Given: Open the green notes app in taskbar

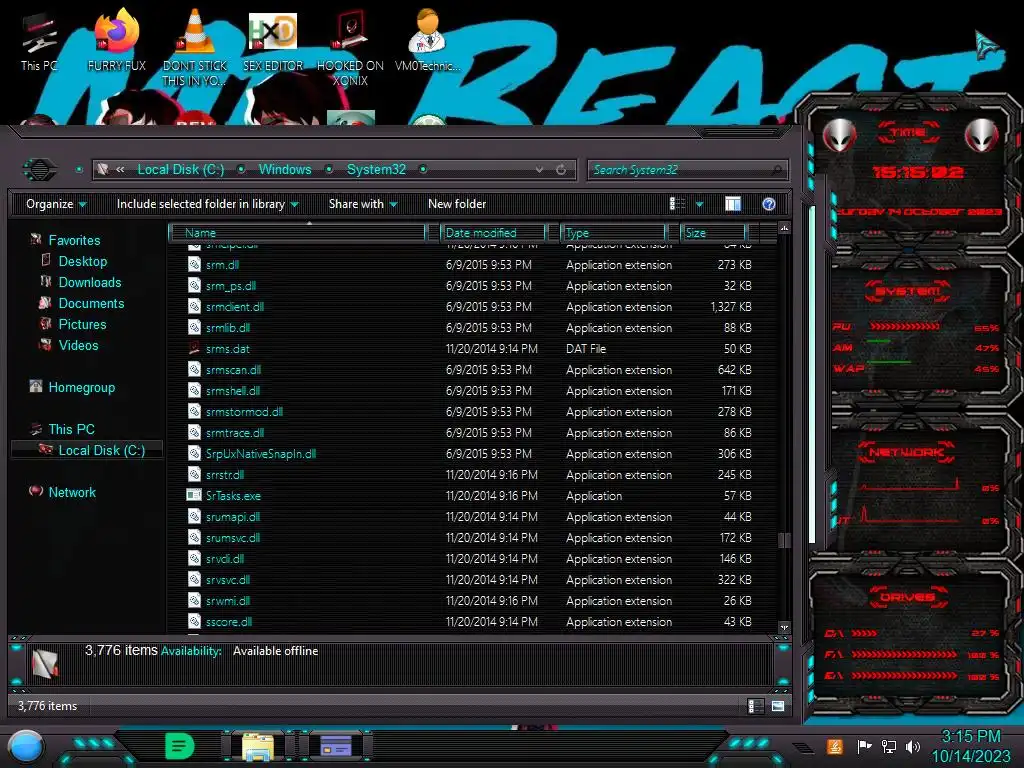Looking at the screenshot, I should [x=180, y=746].
